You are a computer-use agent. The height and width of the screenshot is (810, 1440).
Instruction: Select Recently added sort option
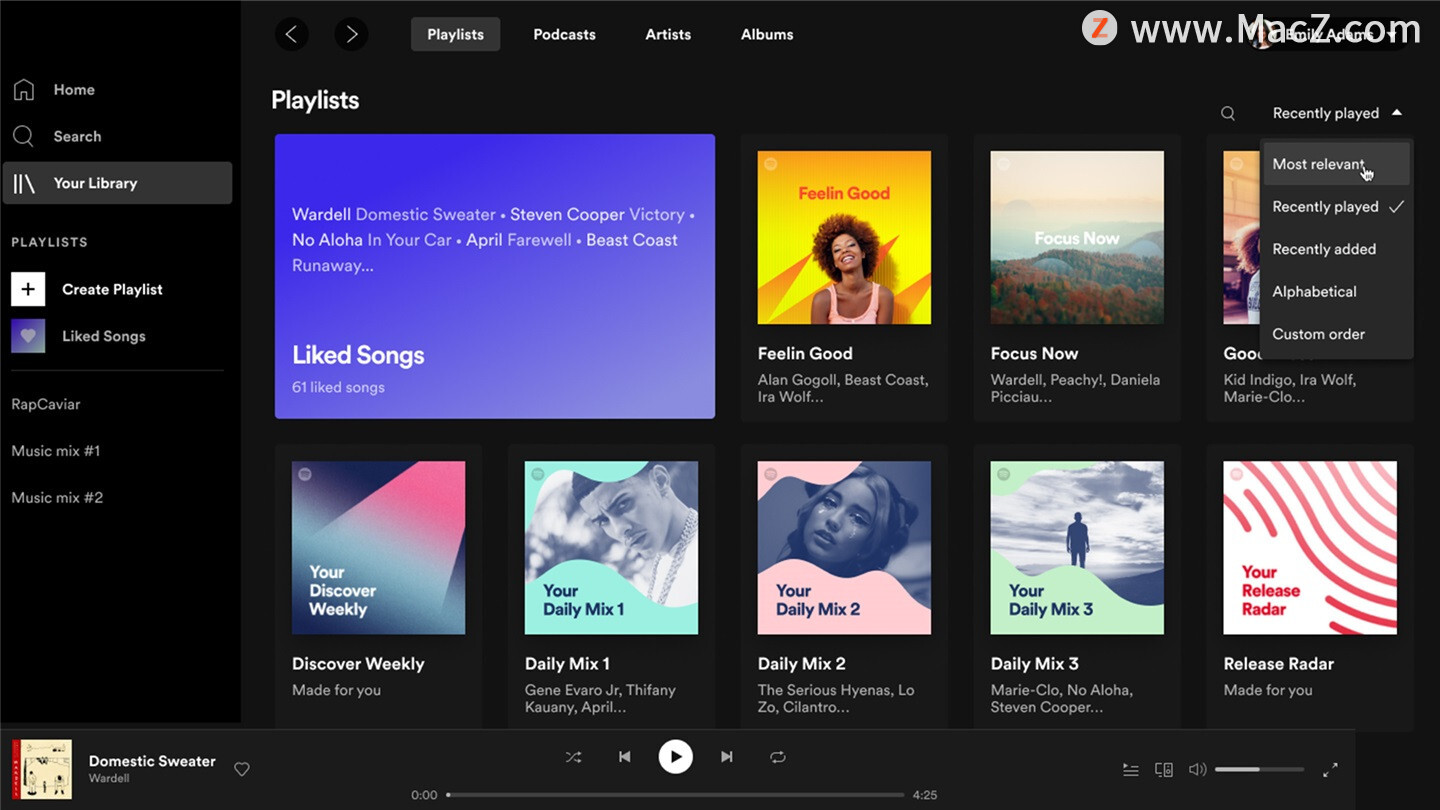[1337, 249]
